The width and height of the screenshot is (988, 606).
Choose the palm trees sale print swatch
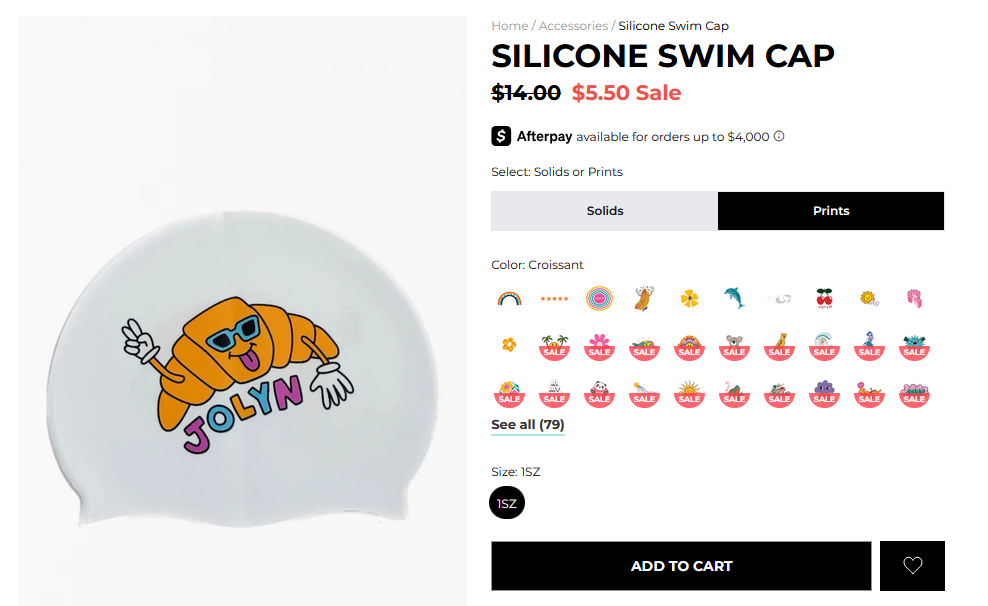tap(554, 345)
